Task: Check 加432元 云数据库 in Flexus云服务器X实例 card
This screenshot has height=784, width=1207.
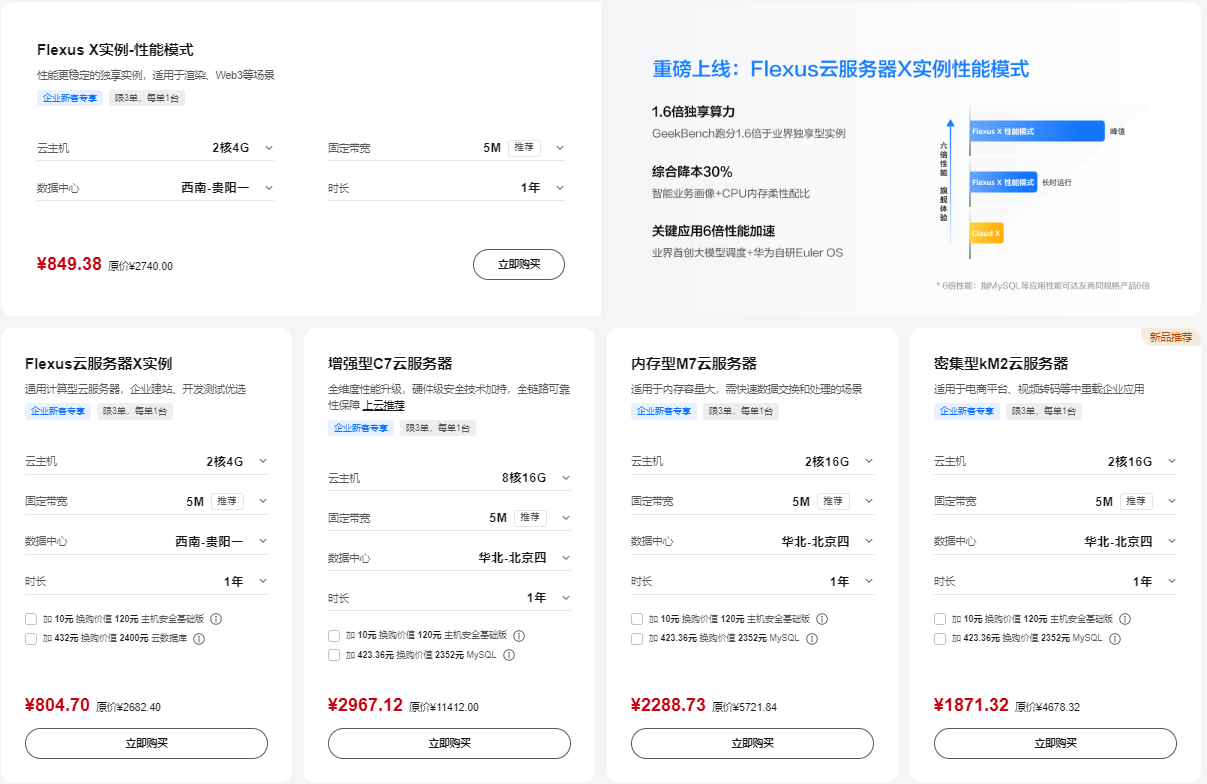Action: pyautogui.click(x=31, y=639)
